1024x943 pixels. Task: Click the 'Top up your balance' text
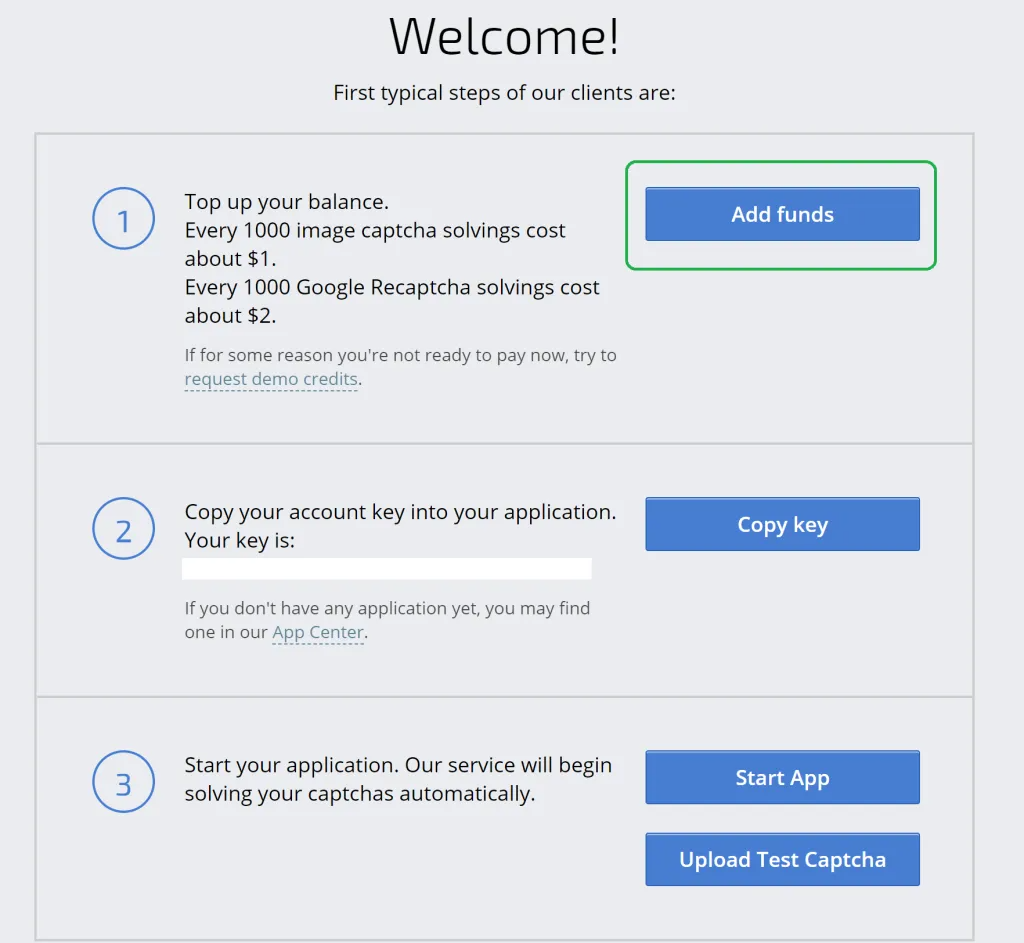coord(287,202)
